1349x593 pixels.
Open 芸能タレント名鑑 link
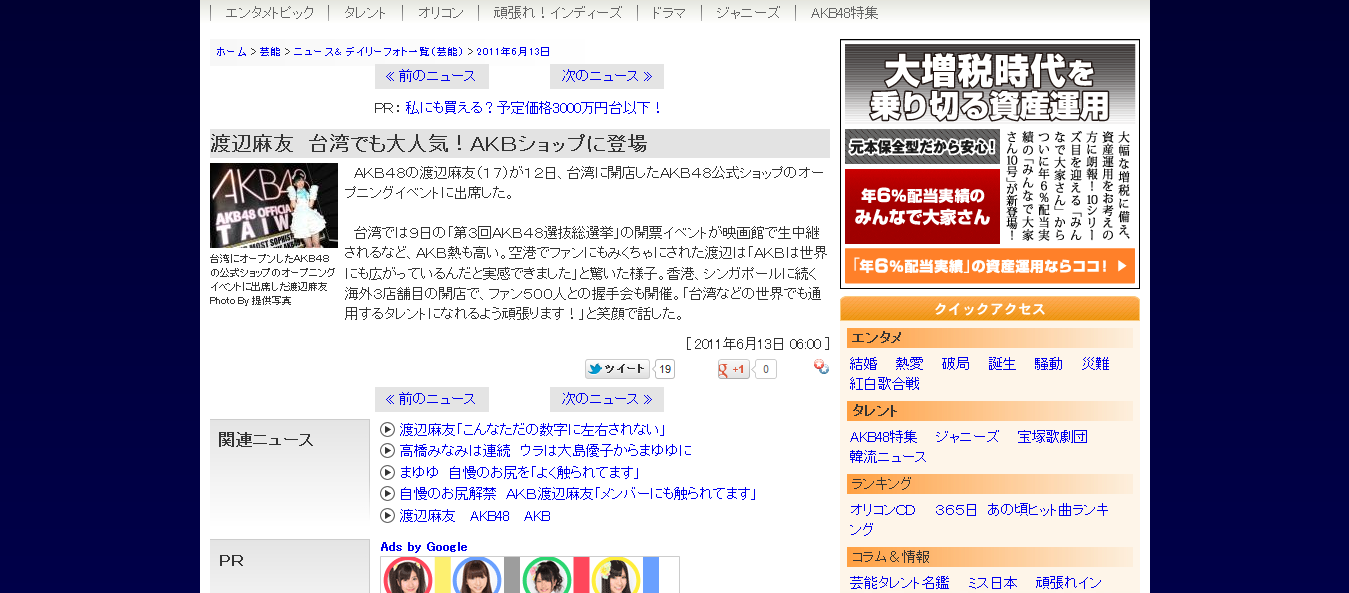click(899, 583)
